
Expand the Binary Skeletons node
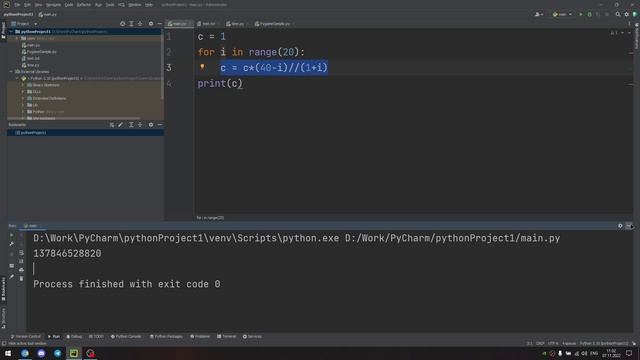click(23, 85)
